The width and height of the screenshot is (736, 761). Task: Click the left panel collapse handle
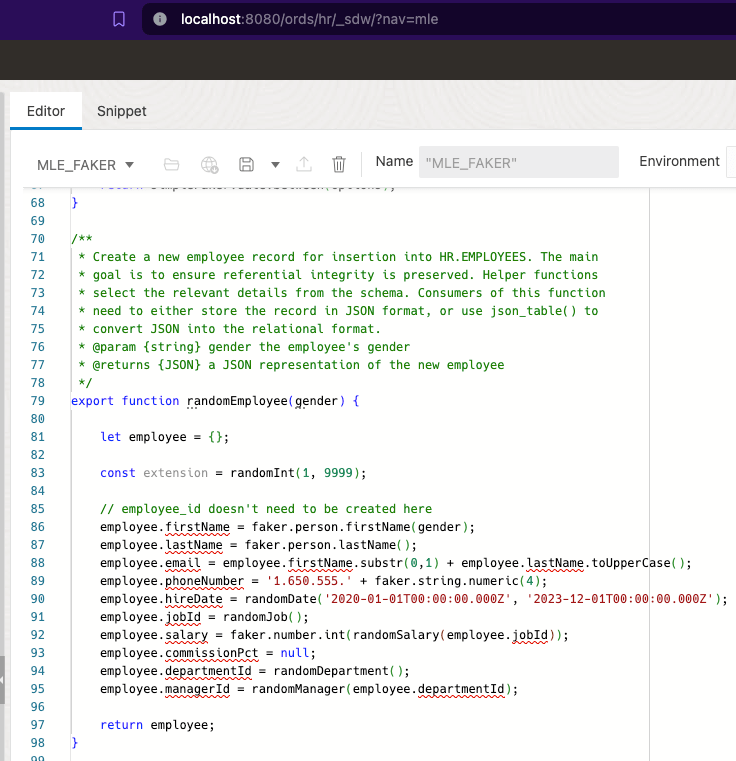point(3,680)
